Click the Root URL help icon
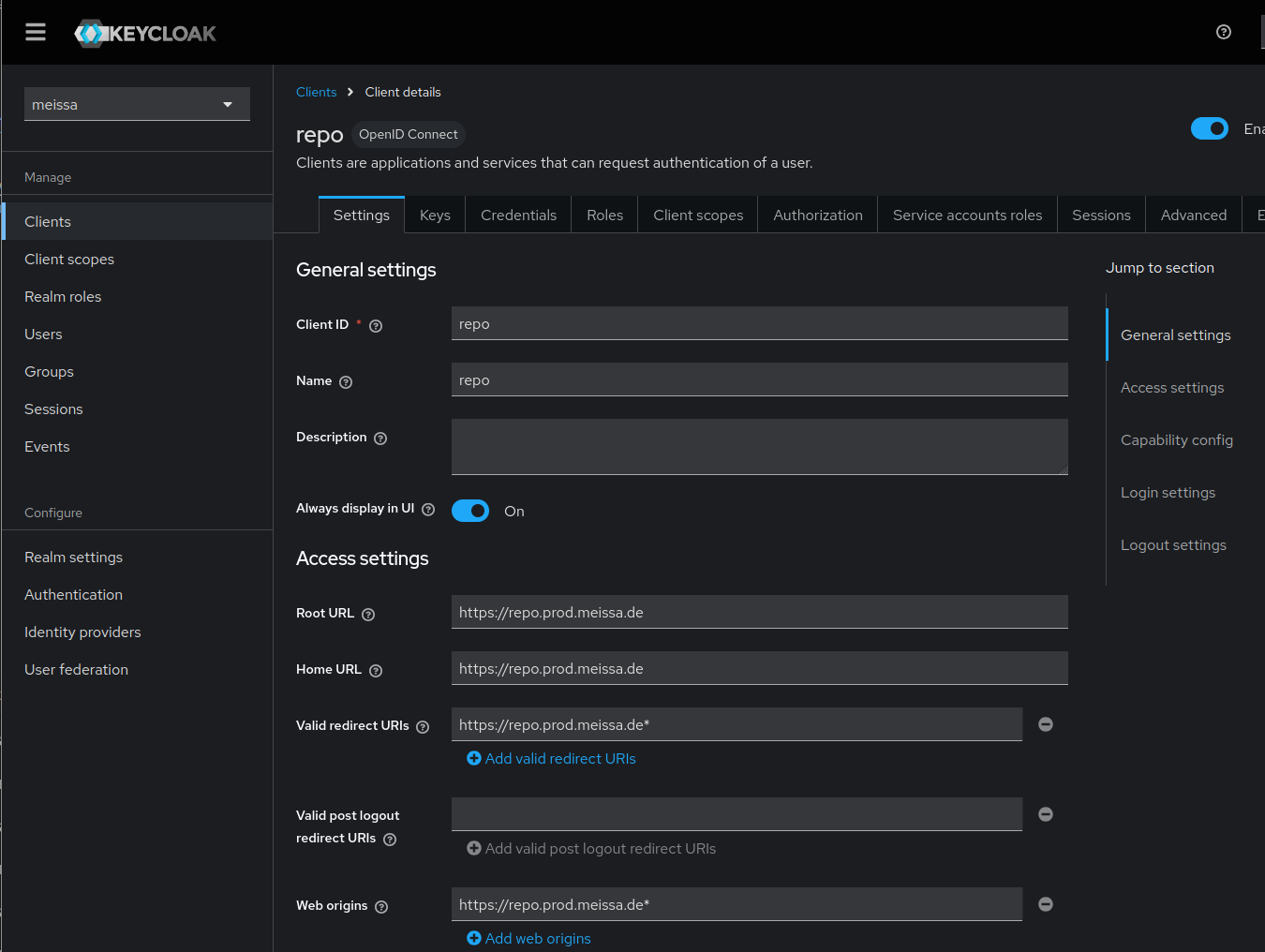The image size is (1265, 952). pos(368,615)
